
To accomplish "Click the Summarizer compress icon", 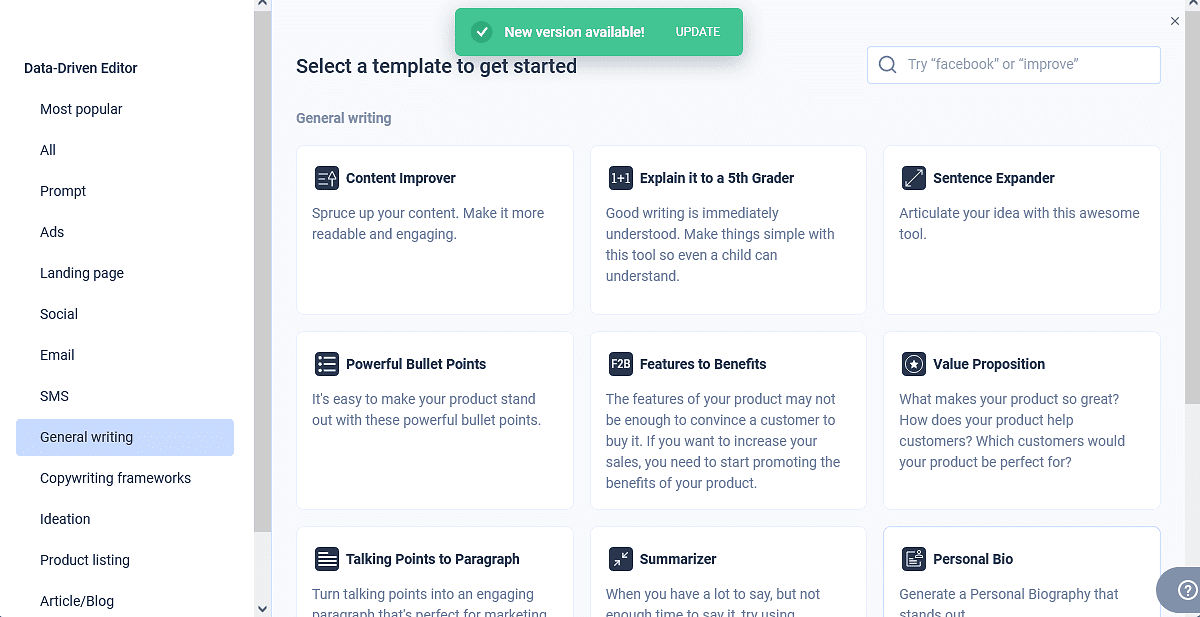I will point(620,559).
